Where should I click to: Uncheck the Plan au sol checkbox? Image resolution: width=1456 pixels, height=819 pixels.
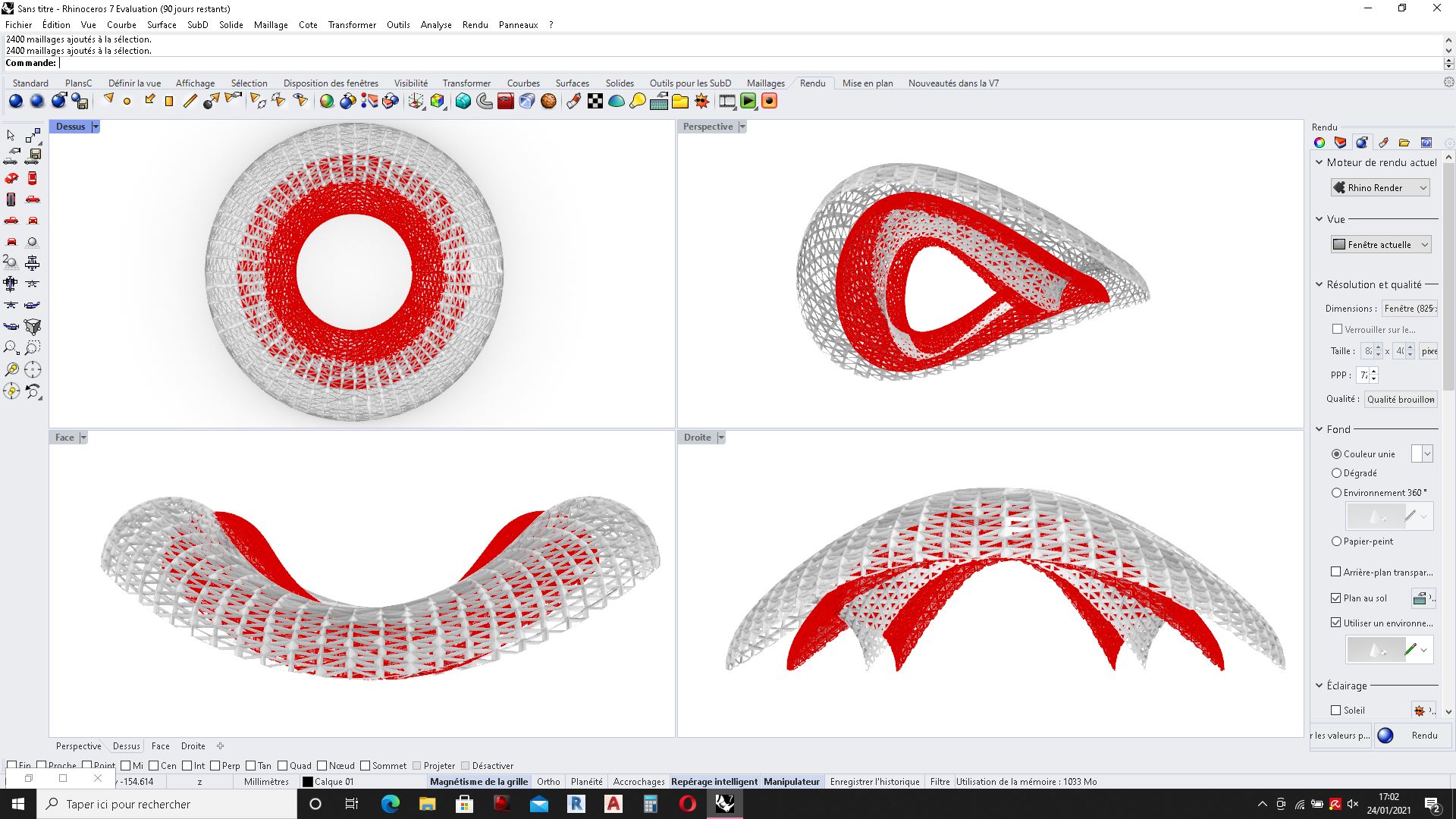1336,598
